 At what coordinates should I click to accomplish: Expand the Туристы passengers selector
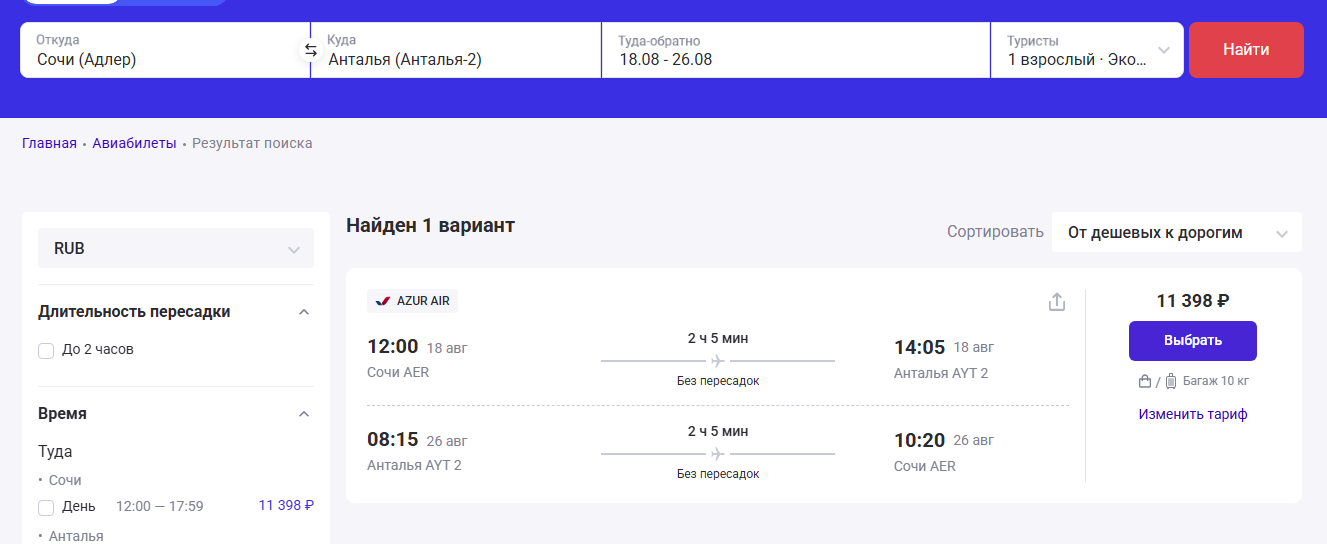(x=1087, y=50)
